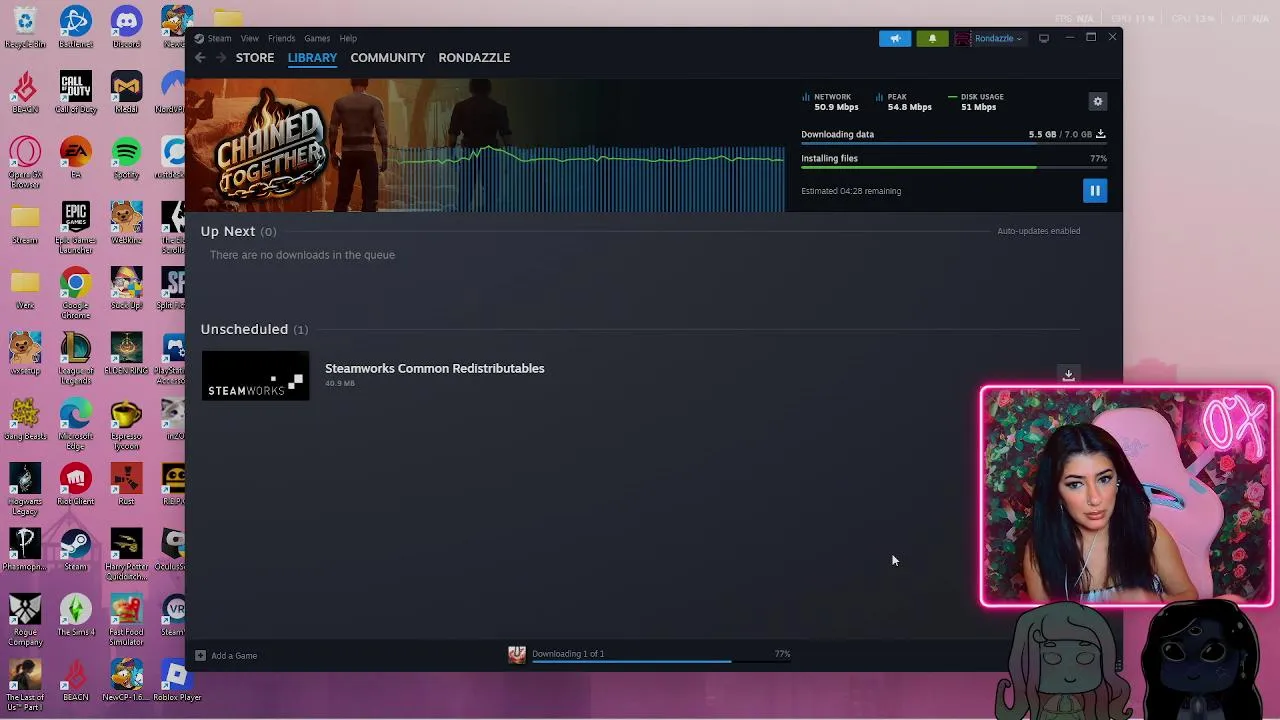
Task: Select the Medal desktop icon
Action: 126,93
